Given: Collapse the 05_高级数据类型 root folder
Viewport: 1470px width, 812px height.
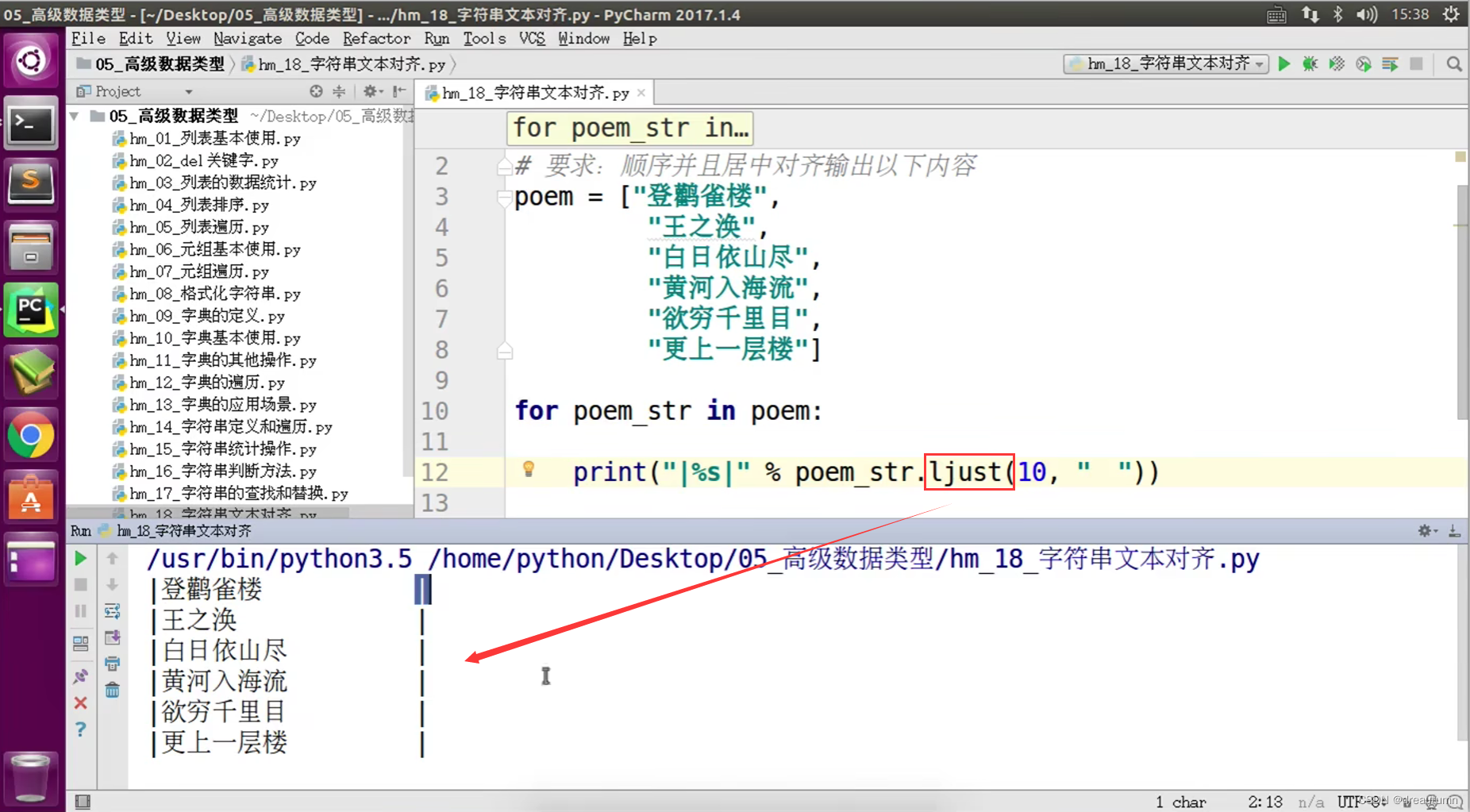Looking at the screenshot, I should pyautogui.click(x=74, y=117).
